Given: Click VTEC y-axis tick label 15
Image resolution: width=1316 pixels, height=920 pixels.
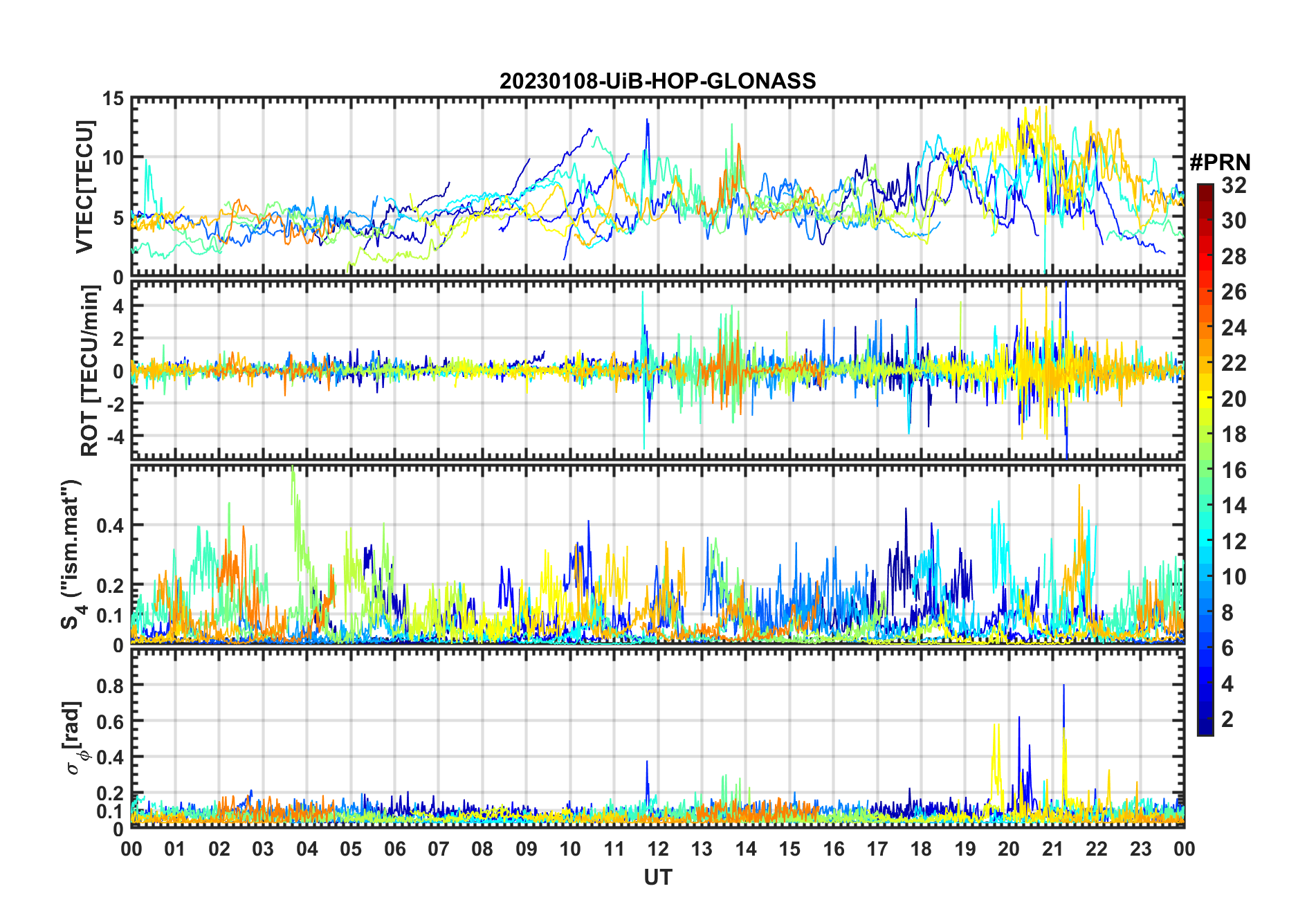Looking at the screenshot, I should click(113, 99).
